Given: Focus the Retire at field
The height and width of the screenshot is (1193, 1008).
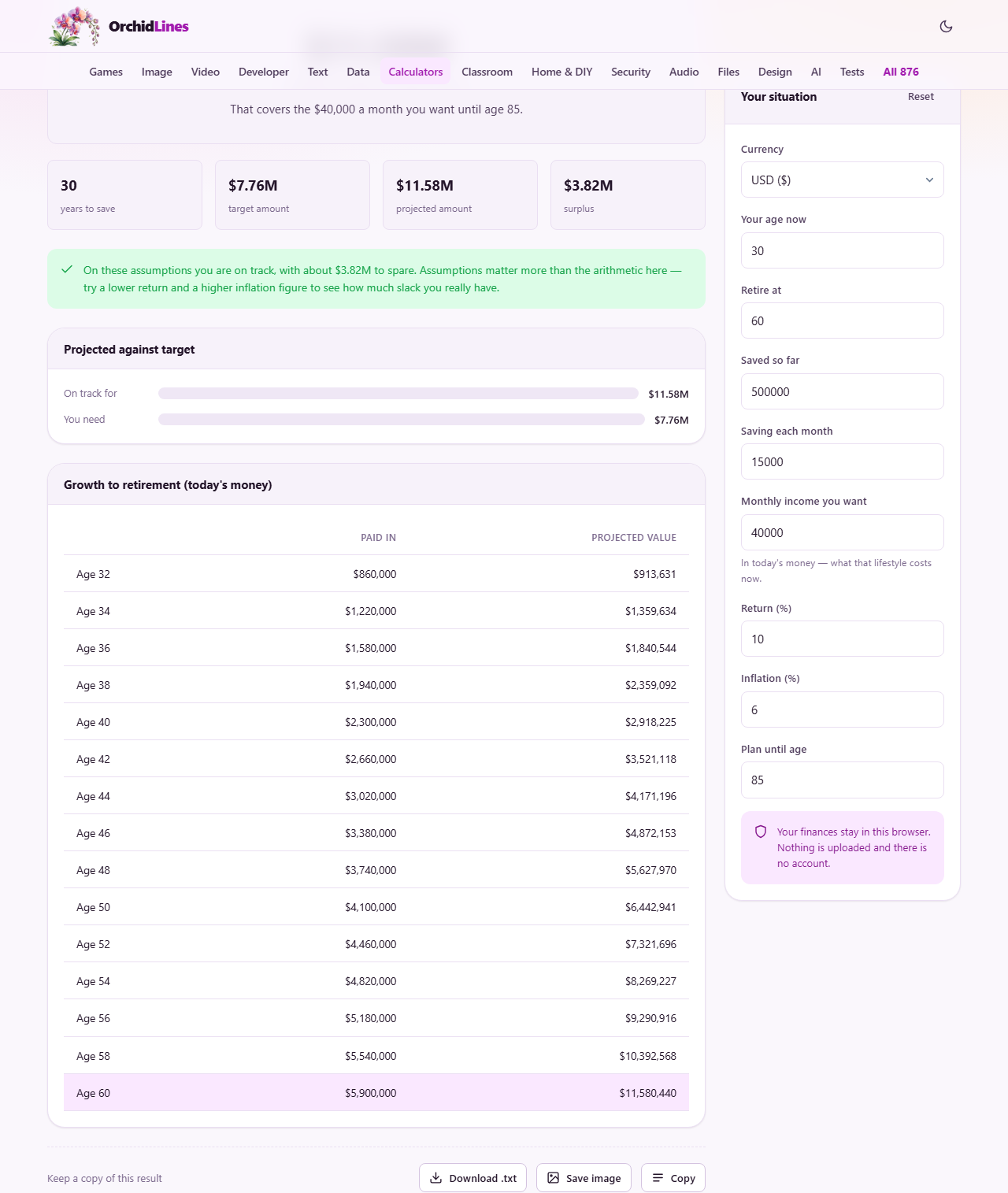Looking at the screenshot, I should [x=842, y=320].
